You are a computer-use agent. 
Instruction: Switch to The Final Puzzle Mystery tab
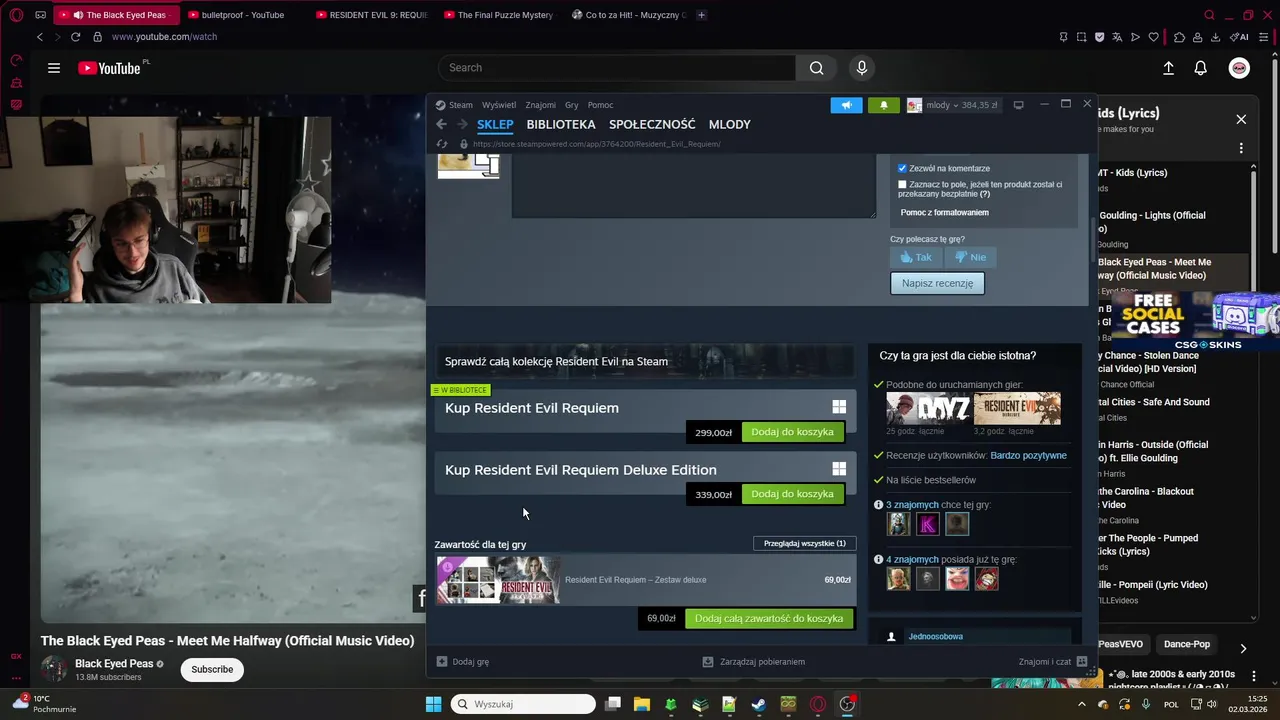coord(498,15)
